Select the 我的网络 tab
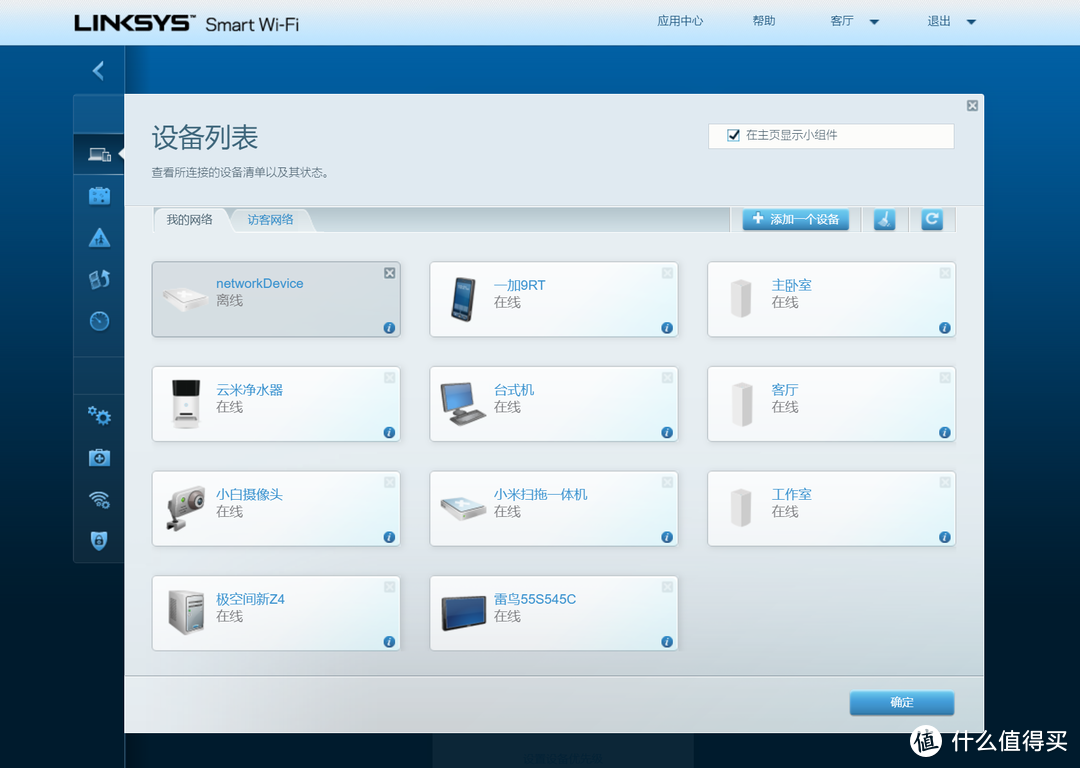The image size is (1080, 768). tap(189, 220)
